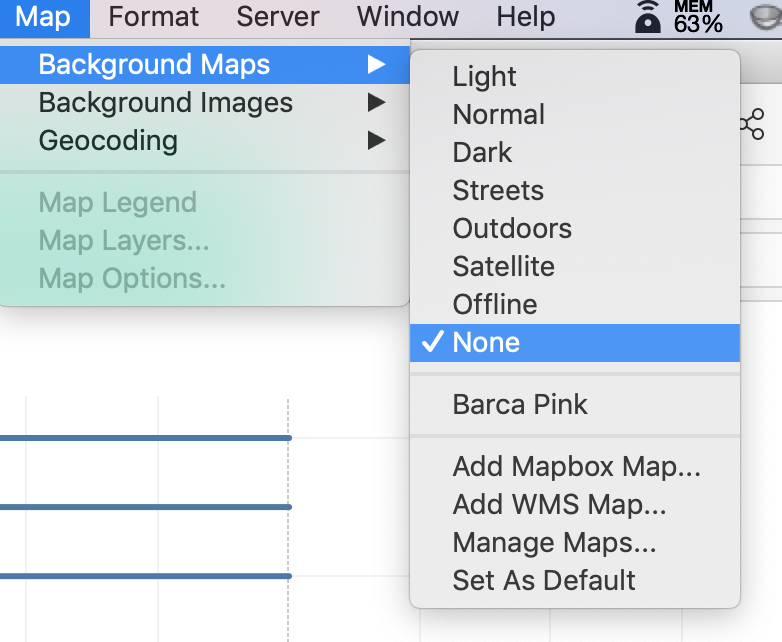Click the lock status icon in menu bar
Image resolution: width=782 pixels, height=642 pixels.
point(649,17)
